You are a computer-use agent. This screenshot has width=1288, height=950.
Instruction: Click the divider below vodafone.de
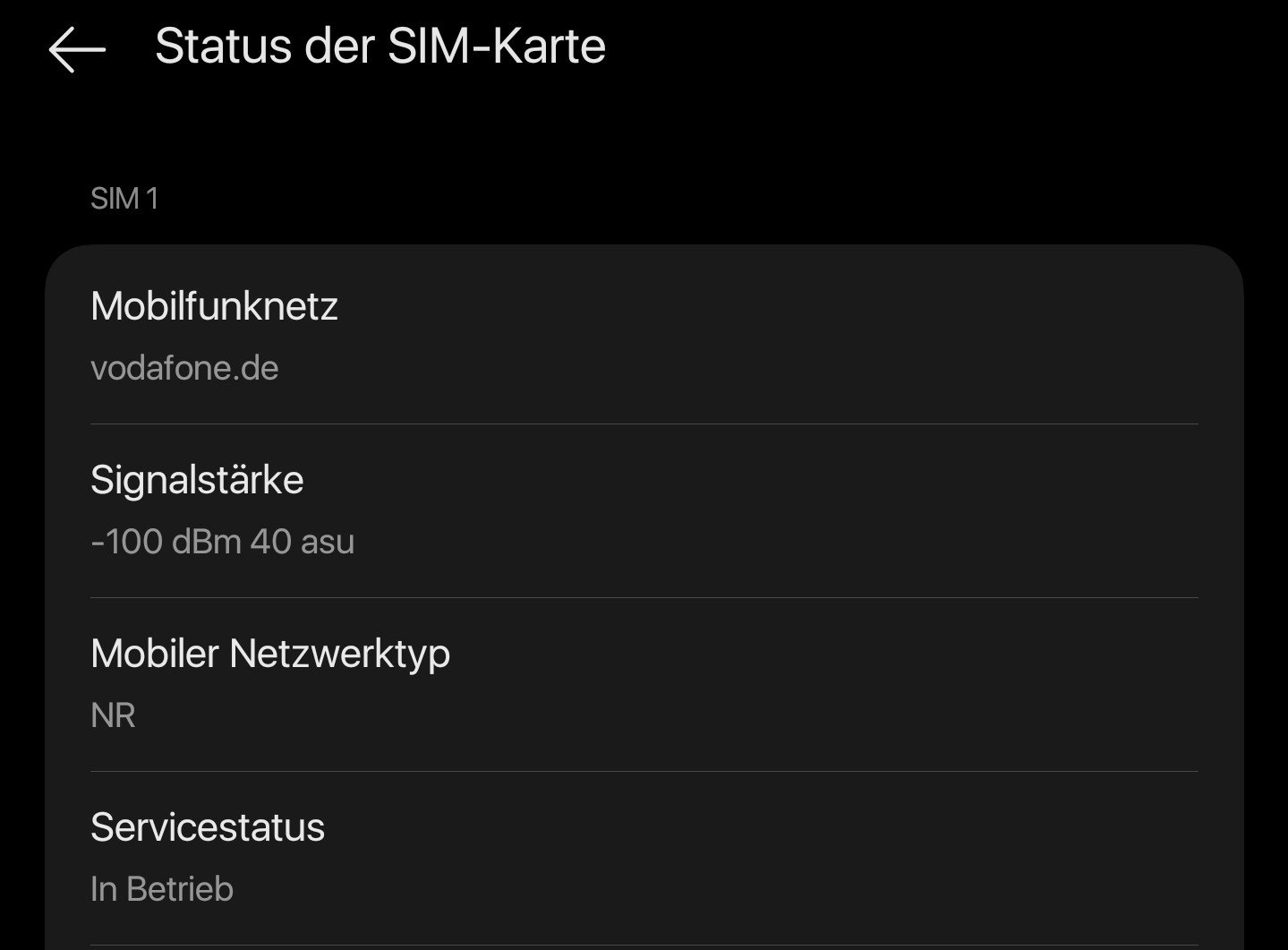pyautogui.click(x=644, y=424)
